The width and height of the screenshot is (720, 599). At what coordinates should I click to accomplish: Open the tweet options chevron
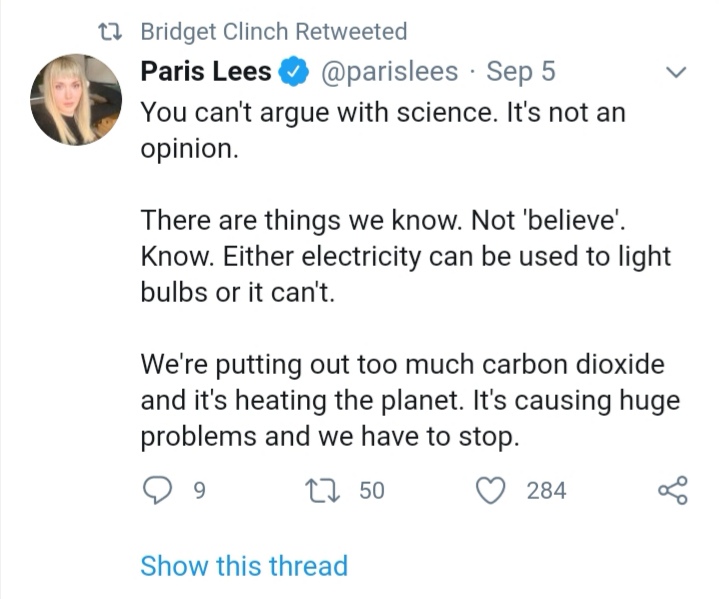coord(677,72)
